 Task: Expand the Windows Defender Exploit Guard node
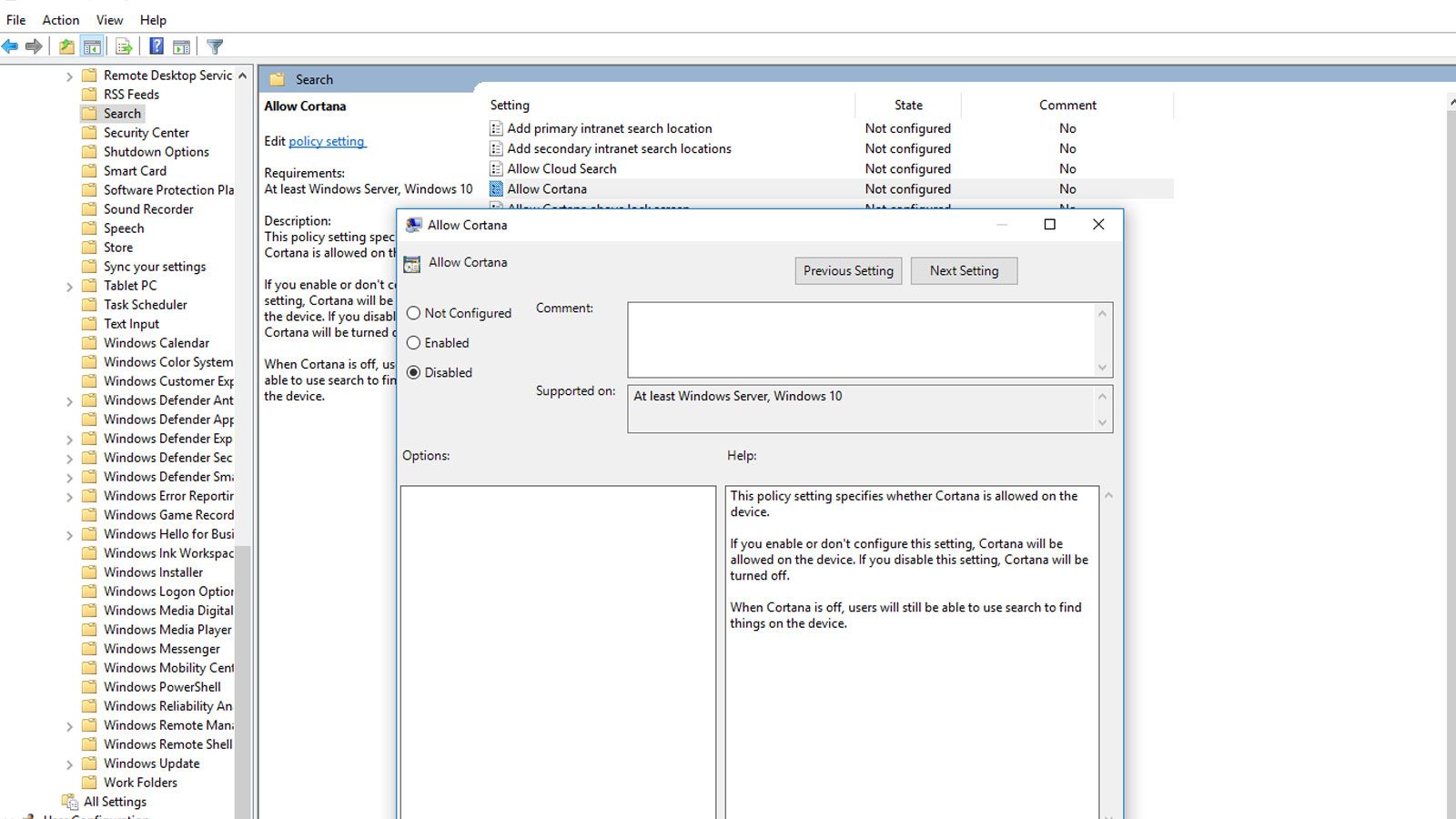69,440
